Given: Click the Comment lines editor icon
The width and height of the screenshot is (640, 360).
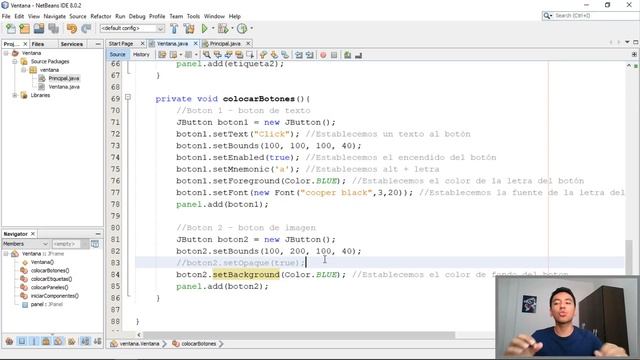Looking at the screenshot, I should pyautogui.click(x=347, y=55).
